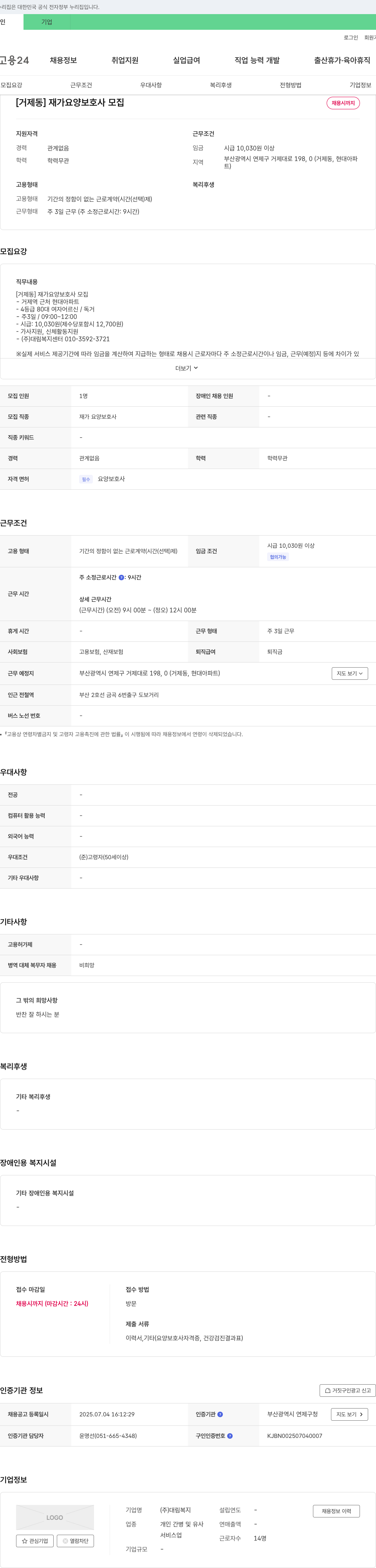Click the 모집 직종 value 재가 요양보호사
The height and width of the screenshot is (1568, 376).
click(98, 417)
